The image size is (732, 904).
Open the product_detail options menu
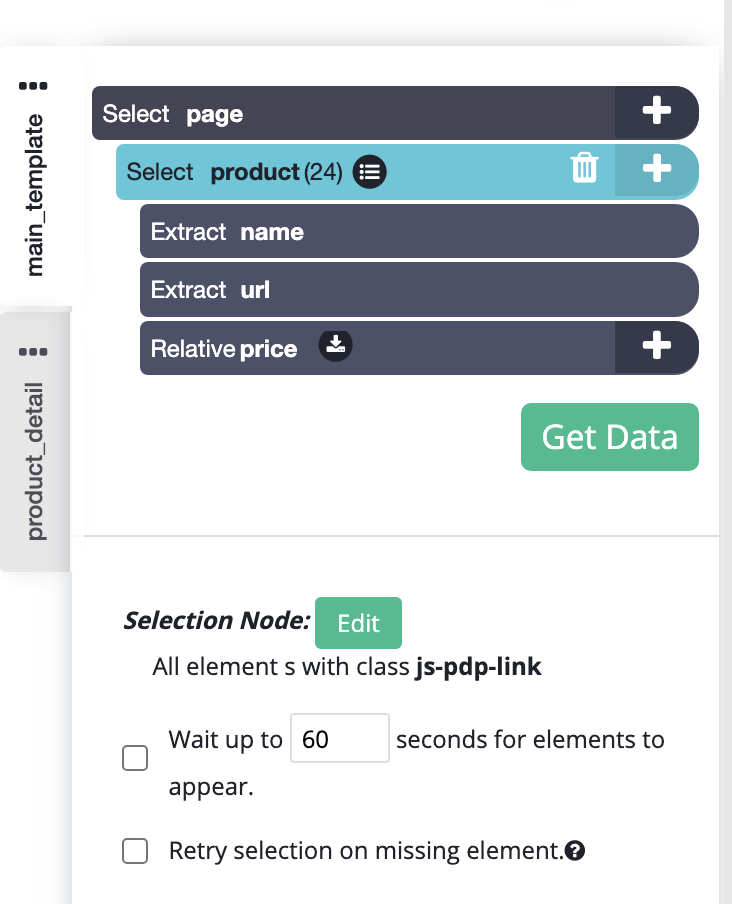[34, 351]
